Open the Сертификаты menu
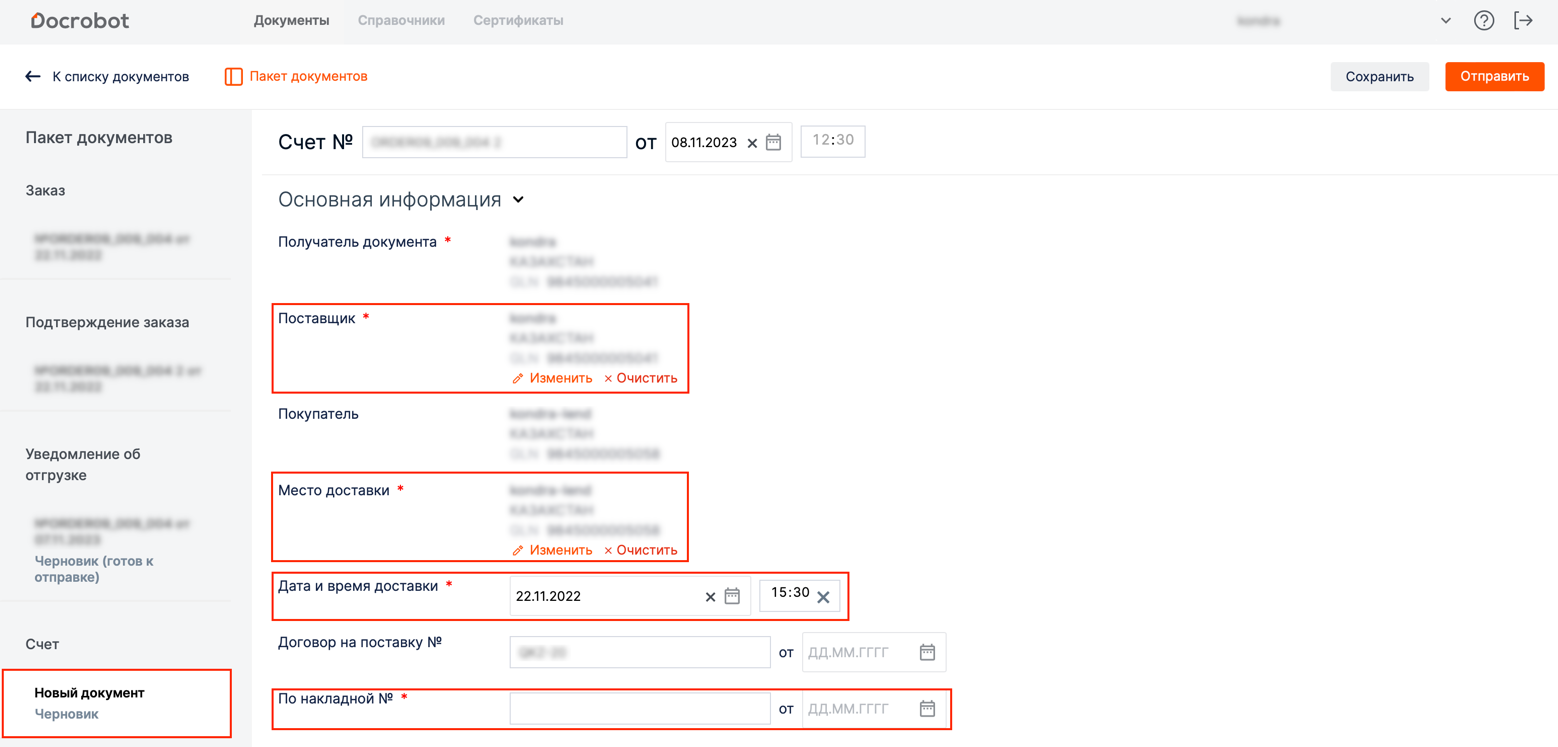Screen dimensions: 1558x747 (x=518, y=20)
